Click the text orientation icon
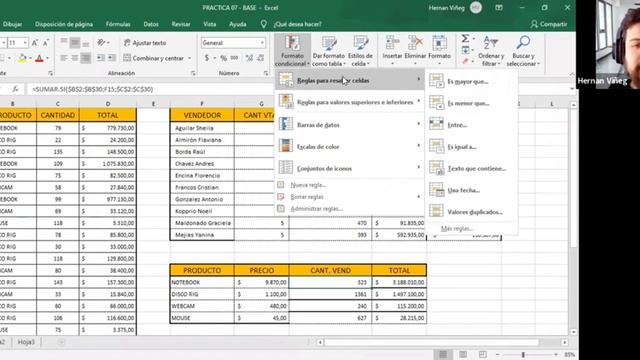The height and width of the screenshot is (360, 640). tap(101, 42)
